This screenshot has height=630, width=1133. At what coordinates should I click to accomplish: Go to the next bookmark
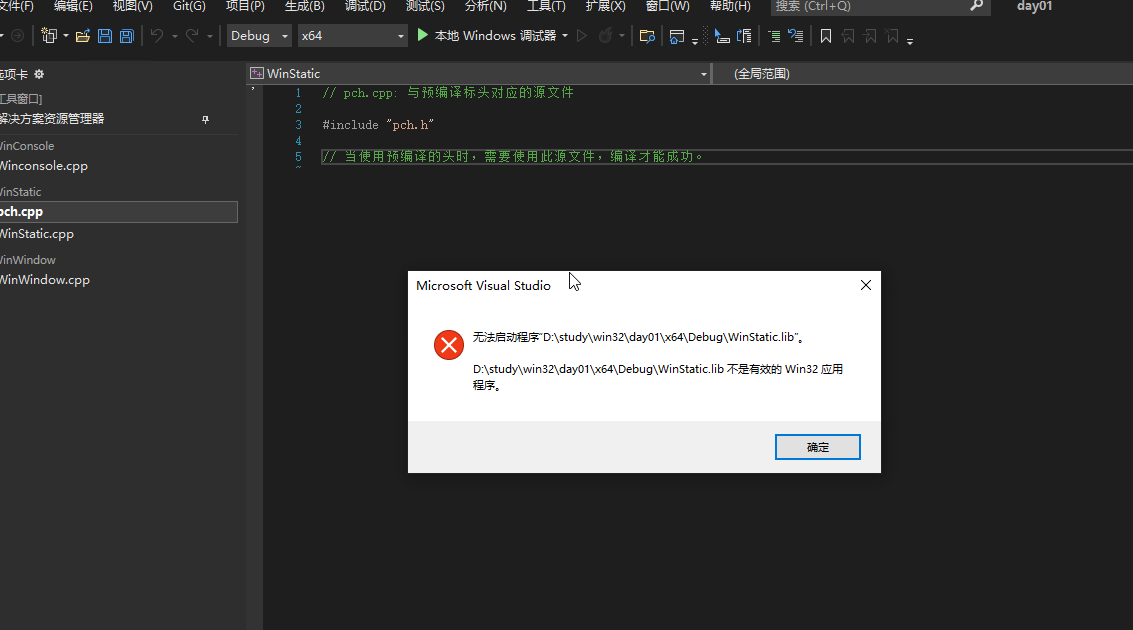(870, 36)
